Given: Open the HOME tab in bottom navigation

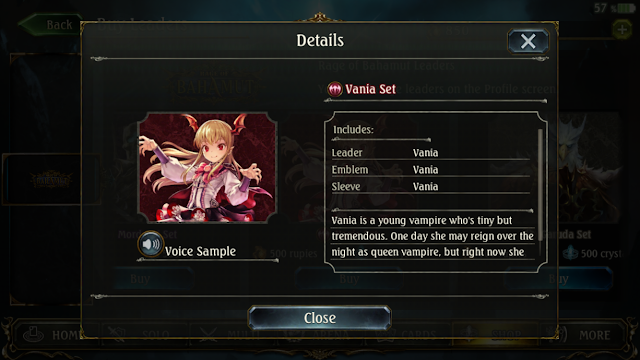Looking at the screenshot, I should point(53,335).
